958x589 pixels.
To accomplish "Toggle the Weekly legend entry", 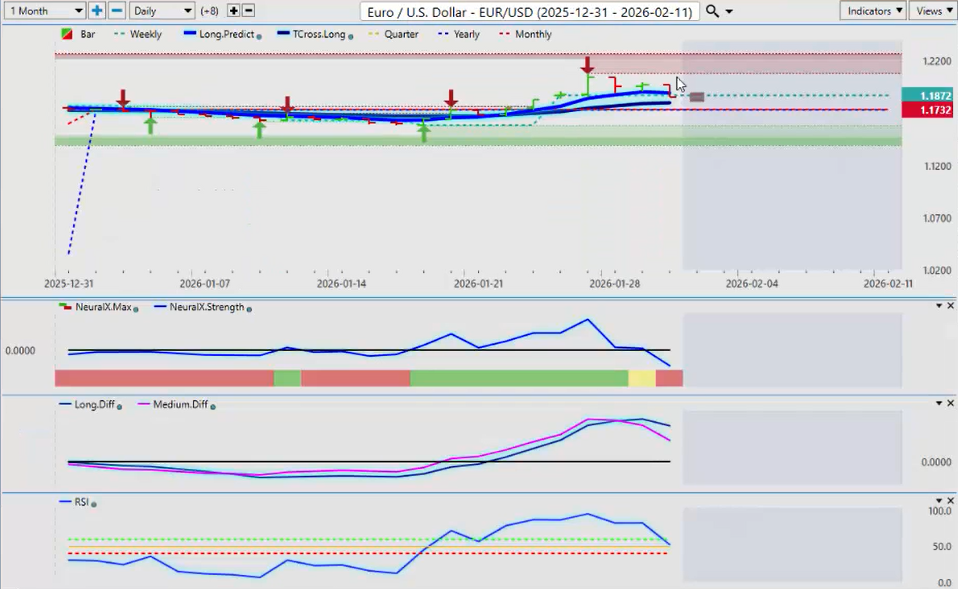I will pos(139,34).
